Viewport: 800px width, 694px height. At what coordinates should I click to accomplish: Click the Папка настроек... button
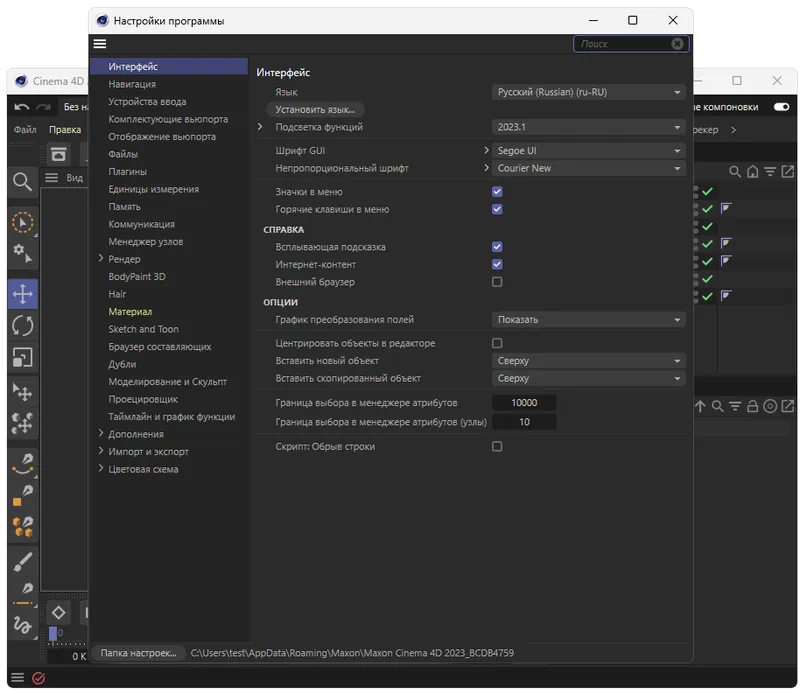tap(138, 653)
